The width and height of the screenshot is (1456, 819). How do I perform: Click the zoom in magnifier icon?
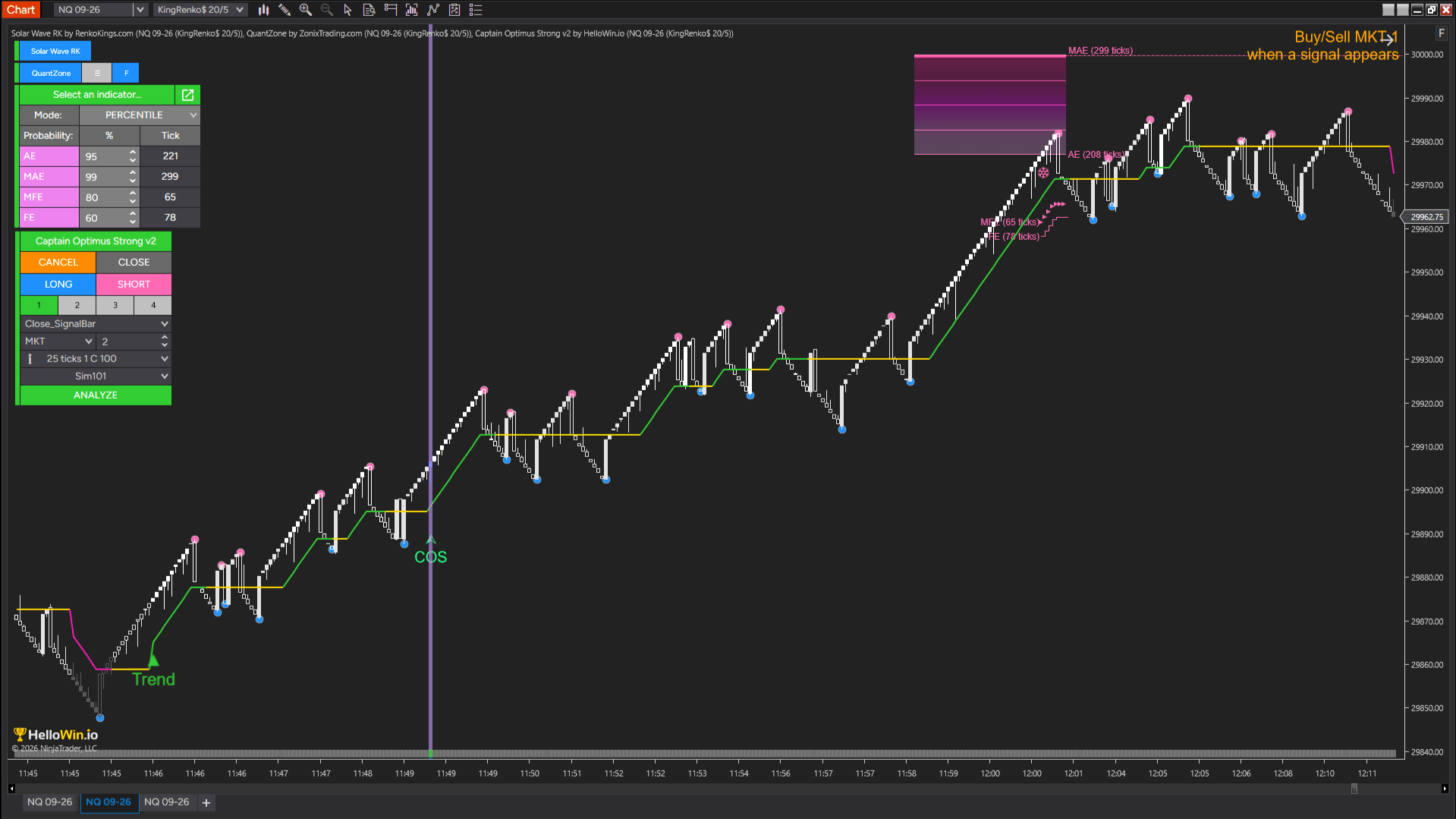306,10
